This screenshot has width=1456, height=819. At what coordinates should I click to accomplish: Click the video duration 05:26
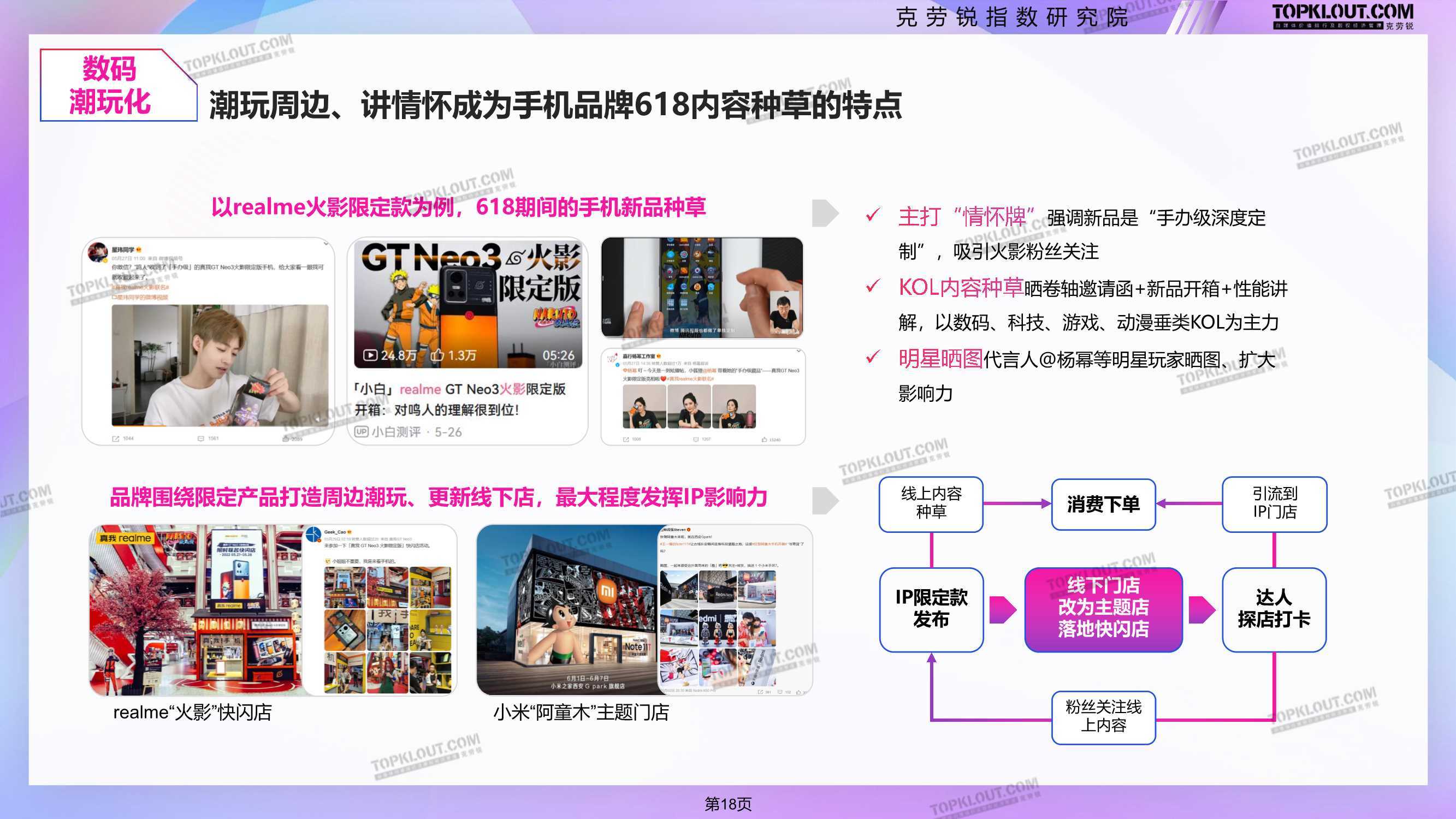tap(558, 355)
